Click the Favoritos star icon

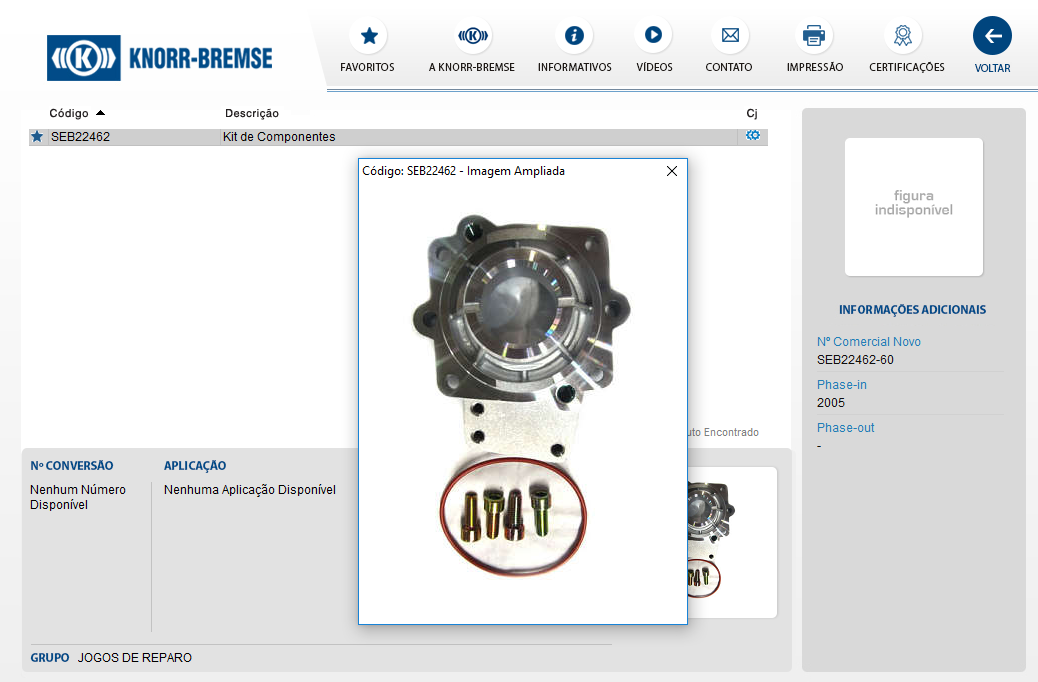368,36
